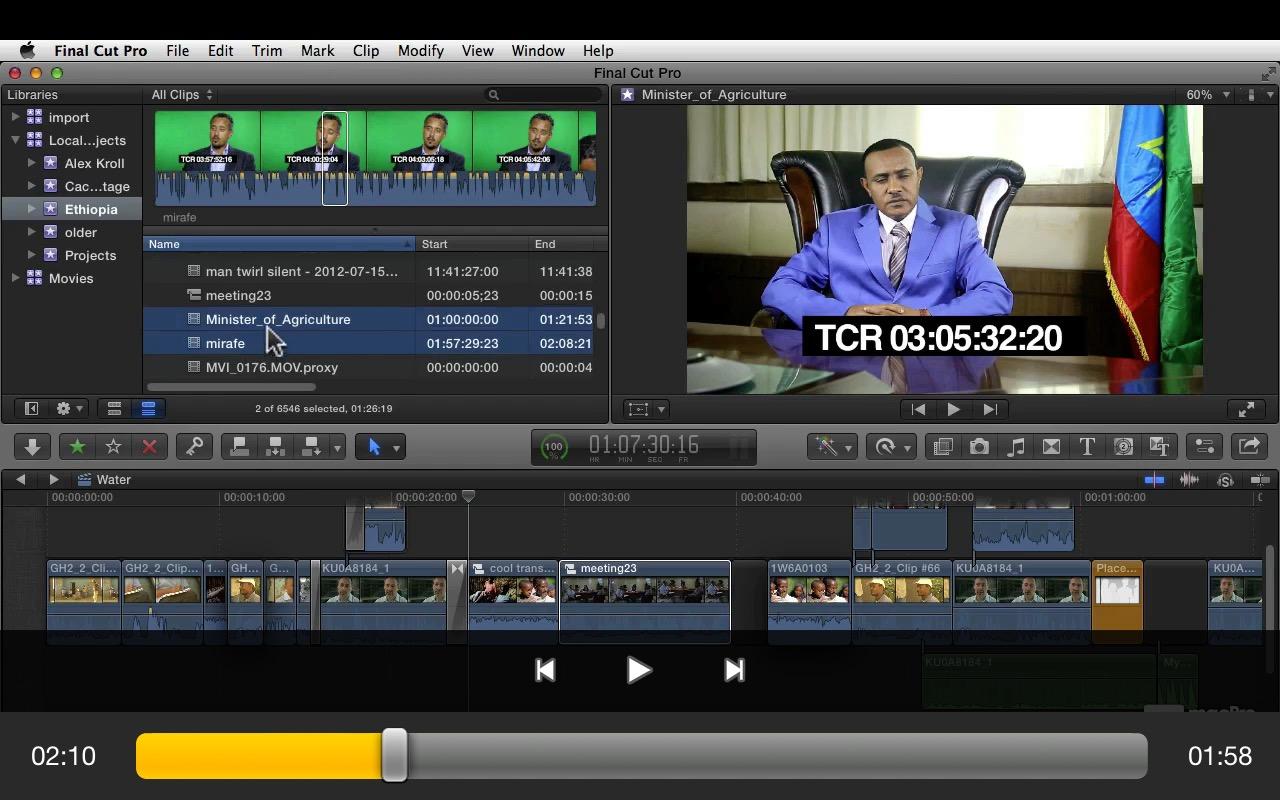Toggle audio skimming waveform button
Image resolution: width=1280 pixels, height=800 pixels.
[1190, 480]
